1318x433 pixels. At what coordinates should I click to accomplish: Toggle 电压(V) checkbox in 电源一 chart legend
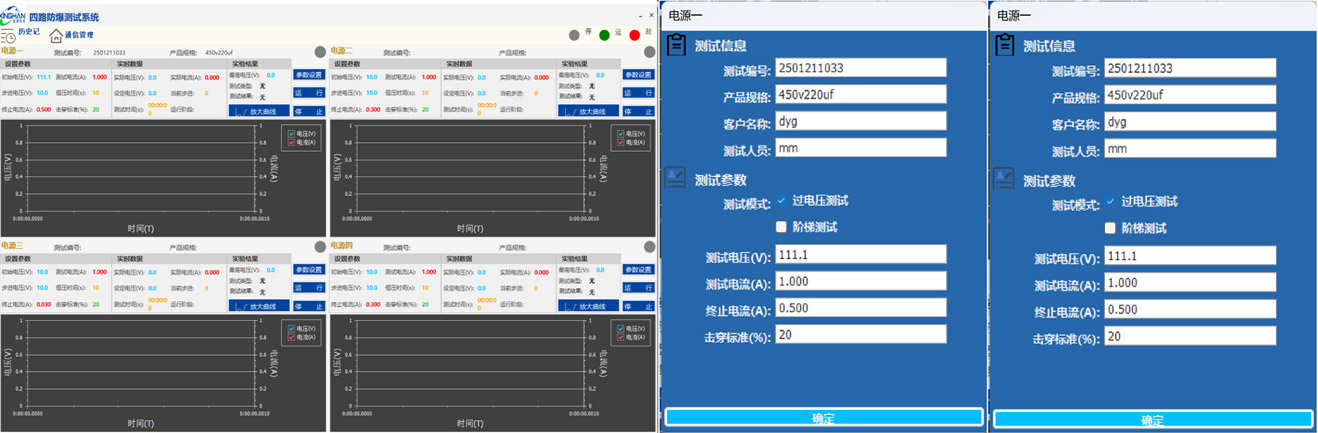291,134
